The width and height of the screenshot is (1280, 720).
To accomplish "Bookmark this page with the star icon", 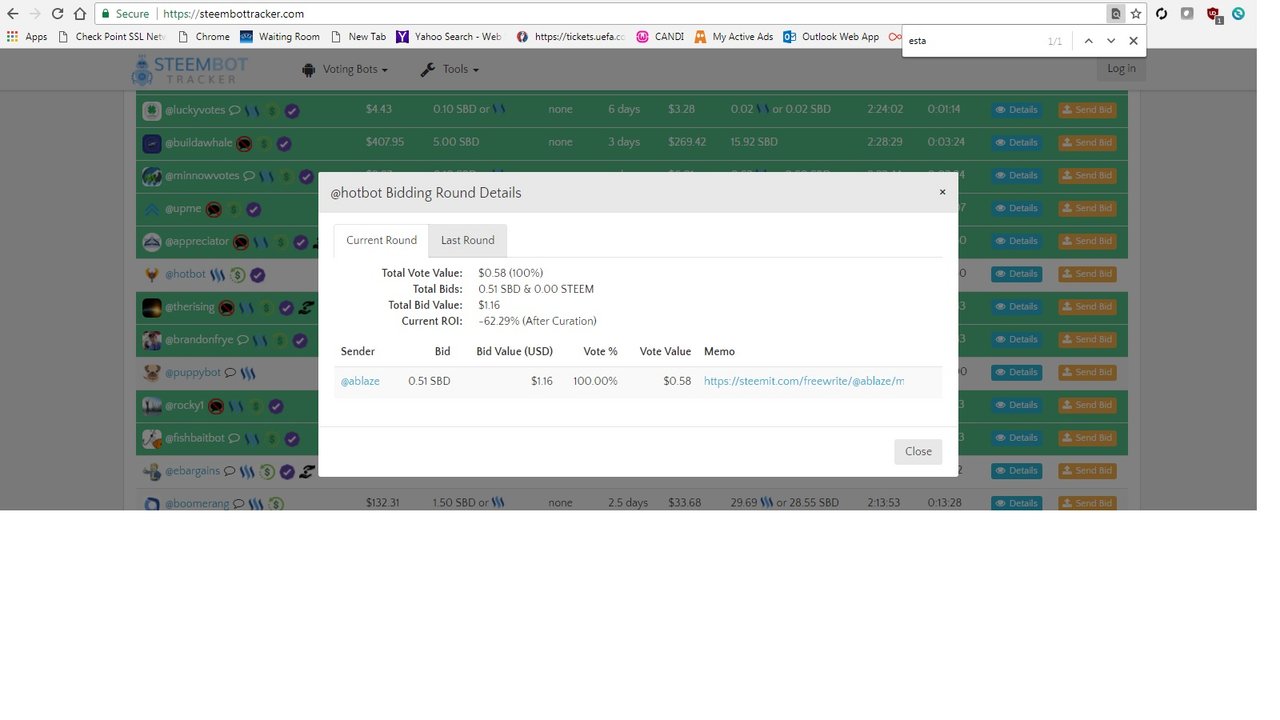I will pyautogui.click(x=1136, y=14).
